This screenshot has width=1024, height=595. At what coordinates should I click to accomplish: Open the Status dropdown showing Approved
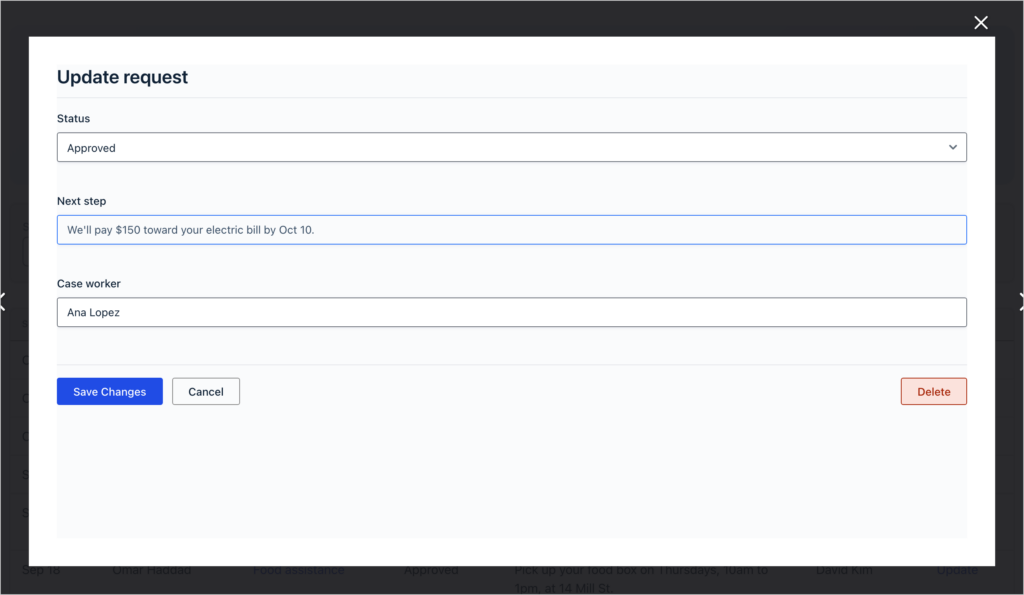click(511, 148)
